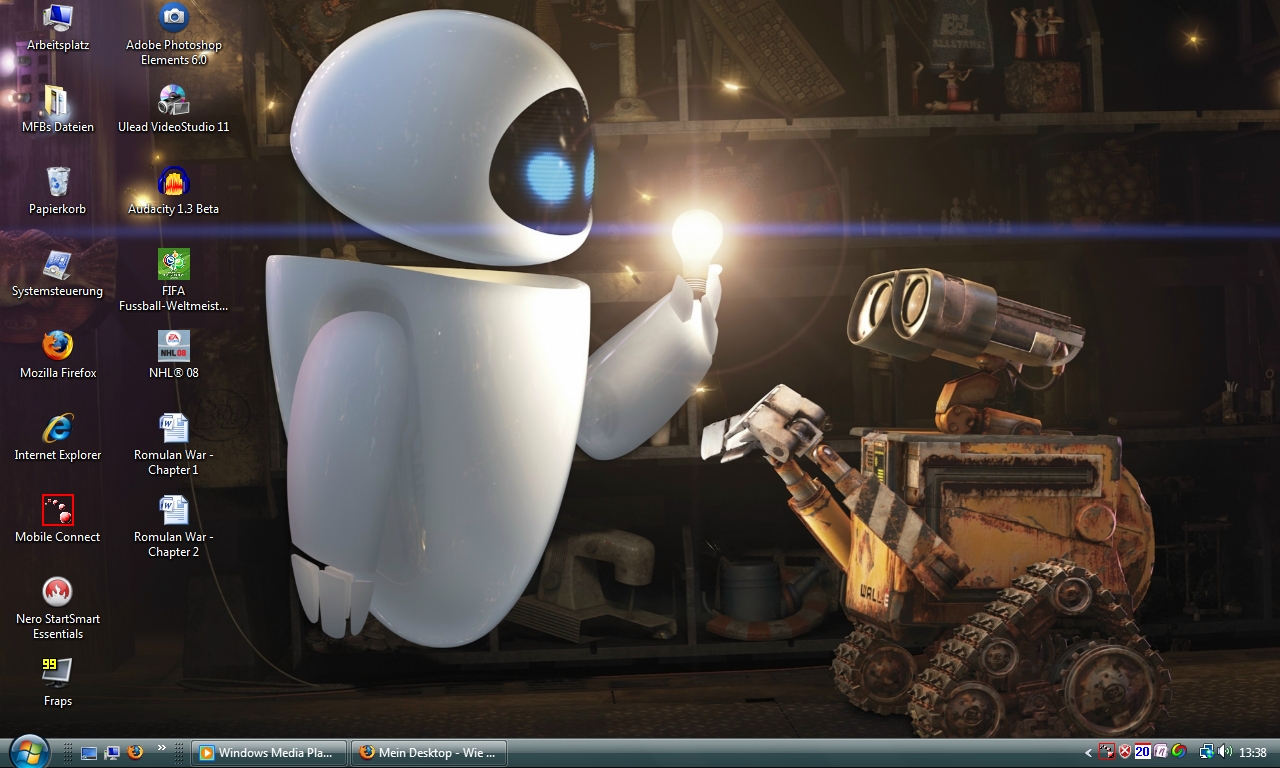Select the Mozilla Firefox desktop icon
The image size is (1280, 768).
(58, 346)
